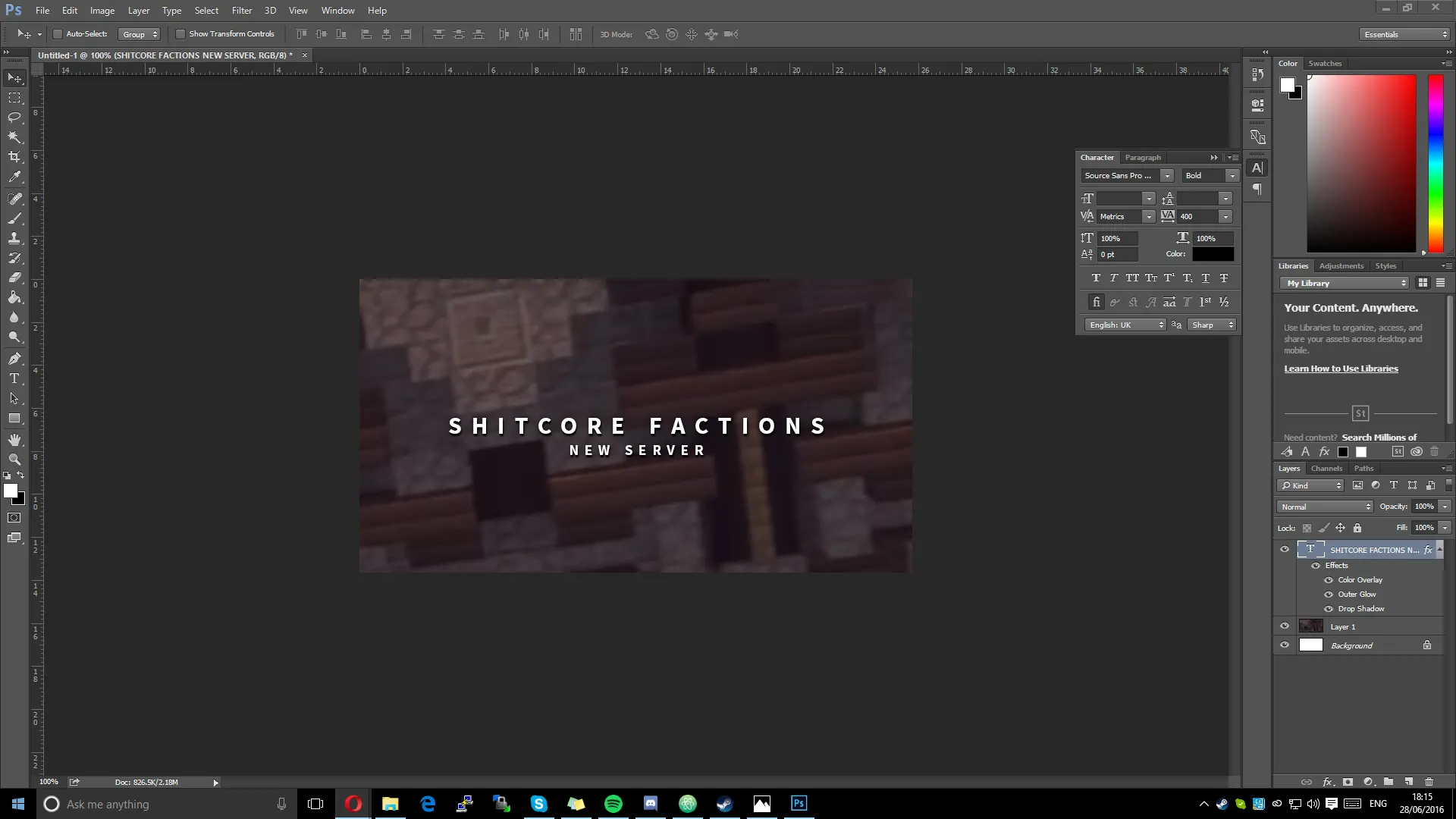Enable the Auto-Select checkbox
The width and height of the screenshot is (1456, 819).
point(57,34)
